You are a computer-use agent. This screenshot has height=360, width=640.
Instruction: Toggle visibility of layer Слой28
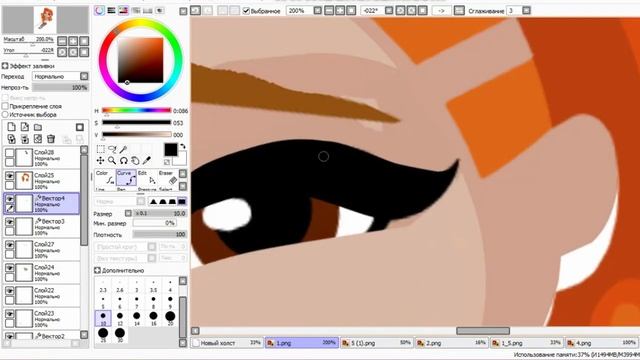pos(9,153)
